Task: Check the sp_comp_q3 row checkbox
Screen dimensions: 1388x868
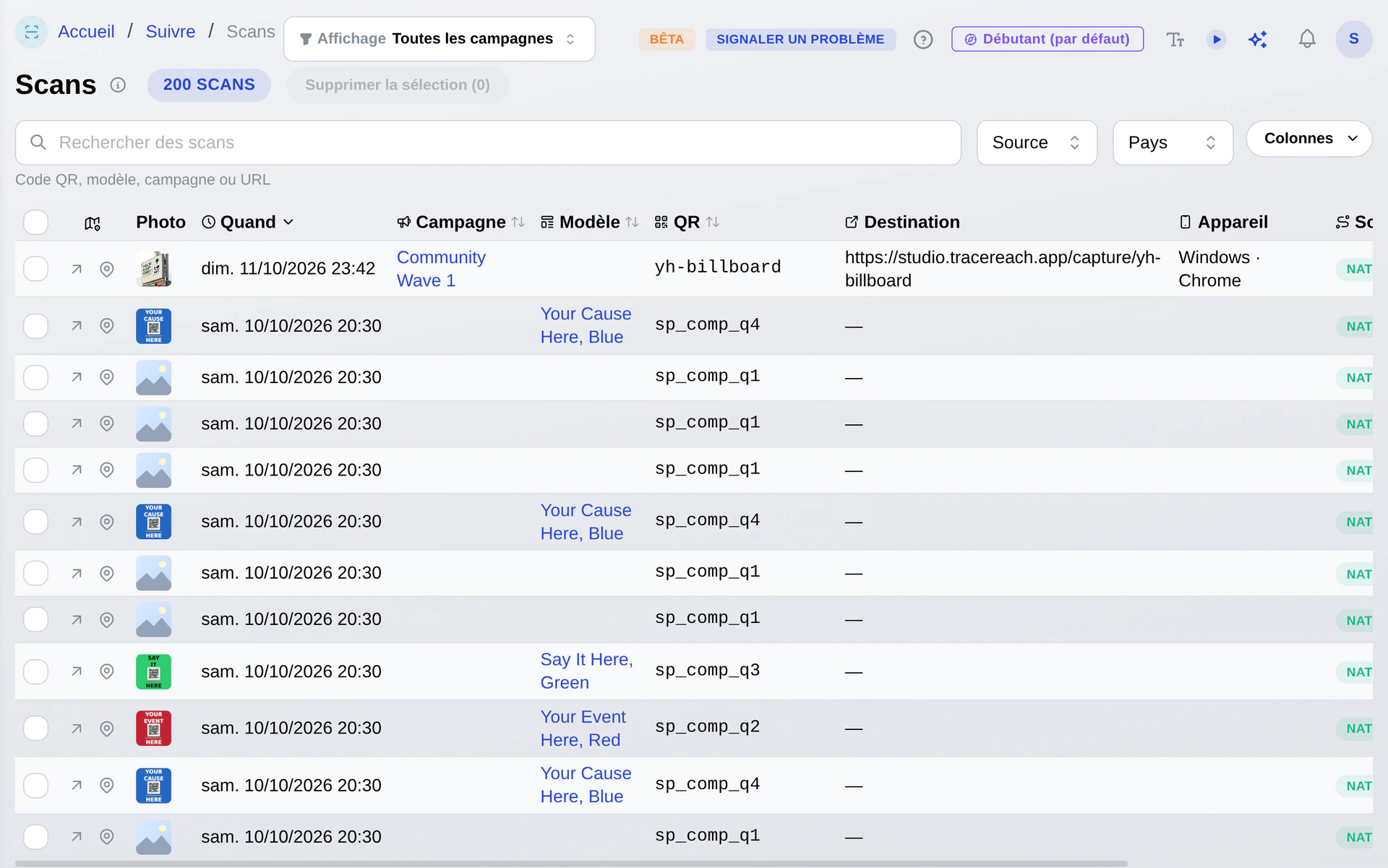Action: tap(35, 671)
